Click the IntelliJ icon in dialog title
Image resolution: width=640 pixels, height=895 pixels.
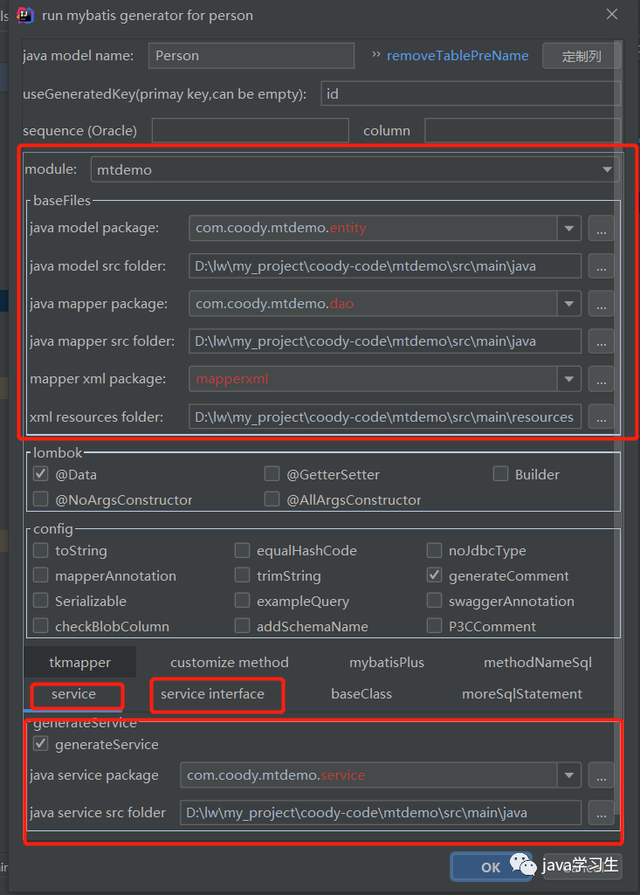26,15
